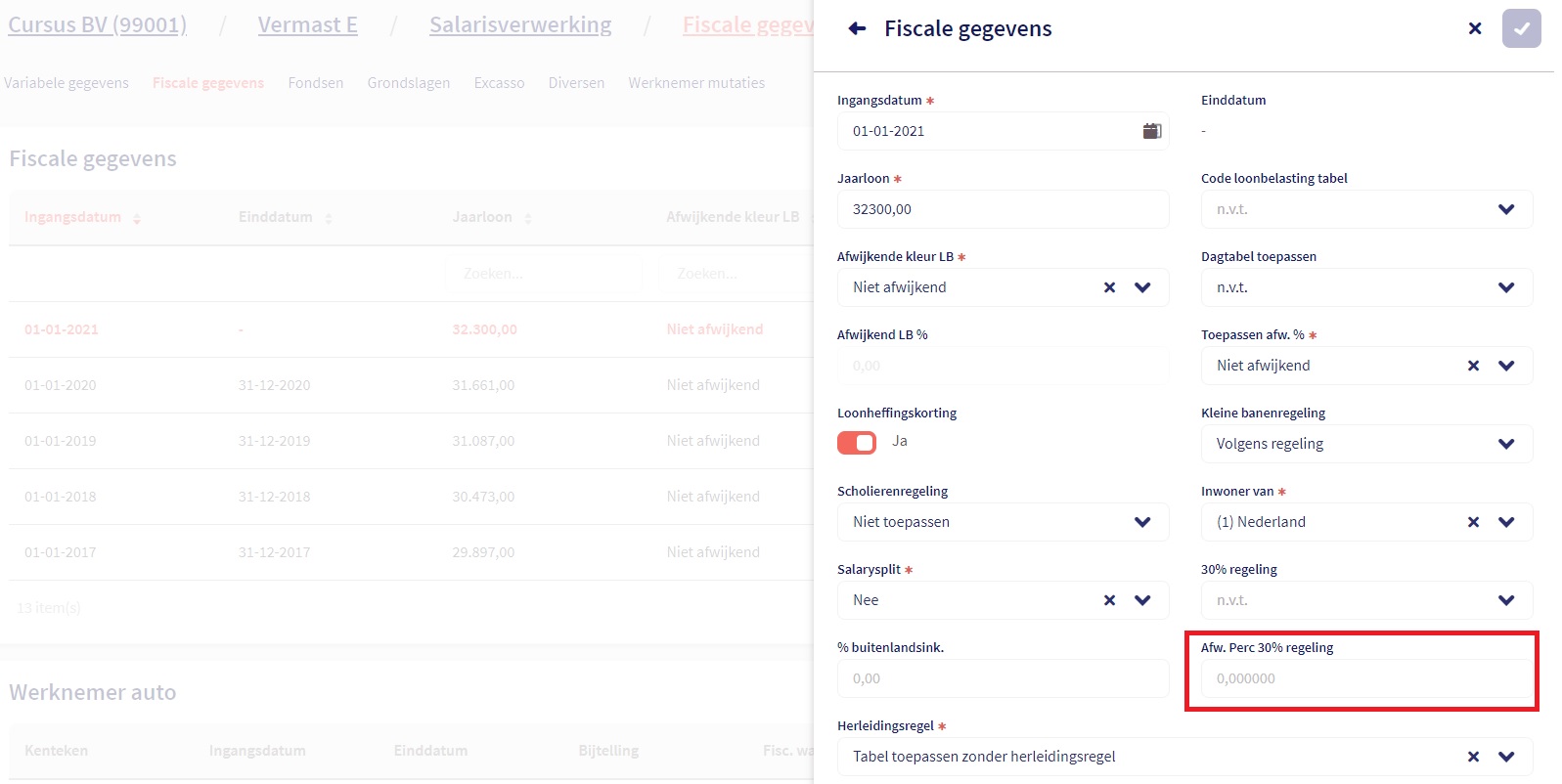Go to Salarisverwerking breadcrumb link
This screenshot has width=1562, height=784.
(x=520, y=25)
